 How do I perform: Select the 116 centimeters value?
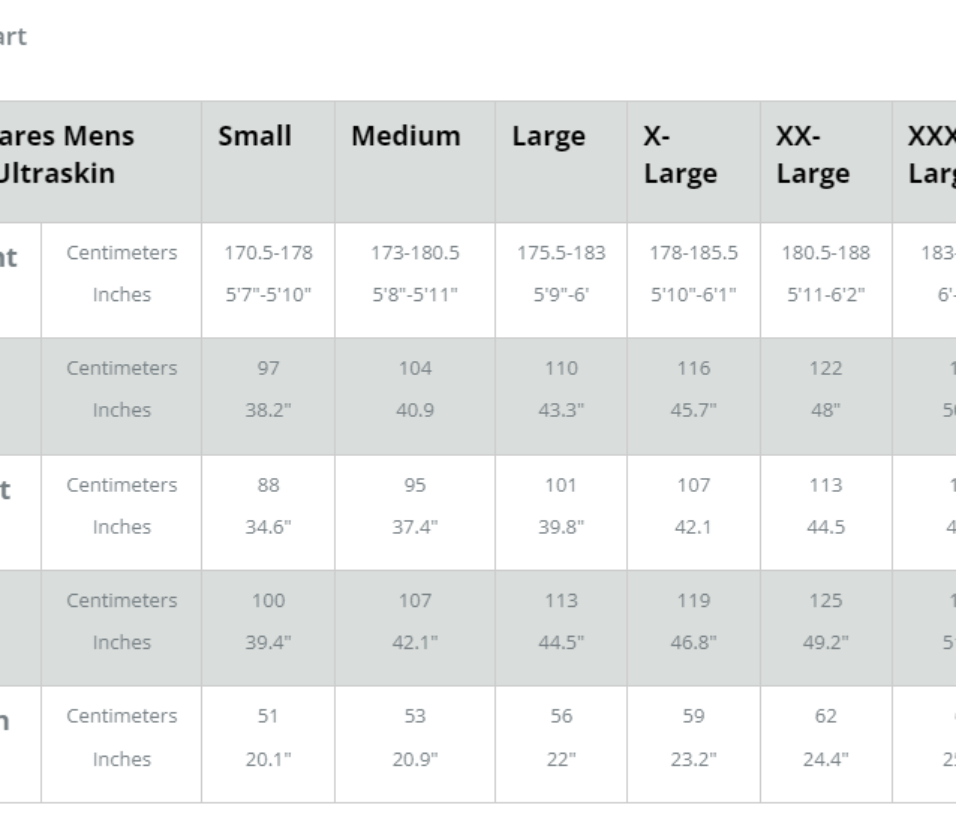point(694,368)
